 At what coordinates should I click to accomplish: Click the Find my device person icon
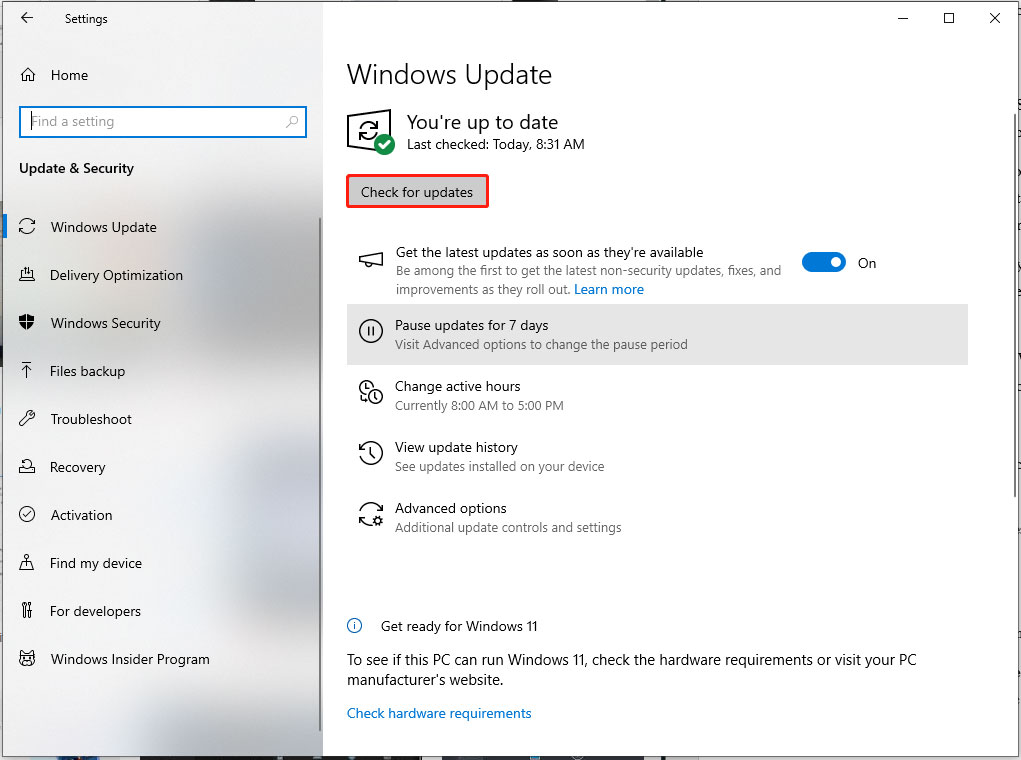(27, 563)
